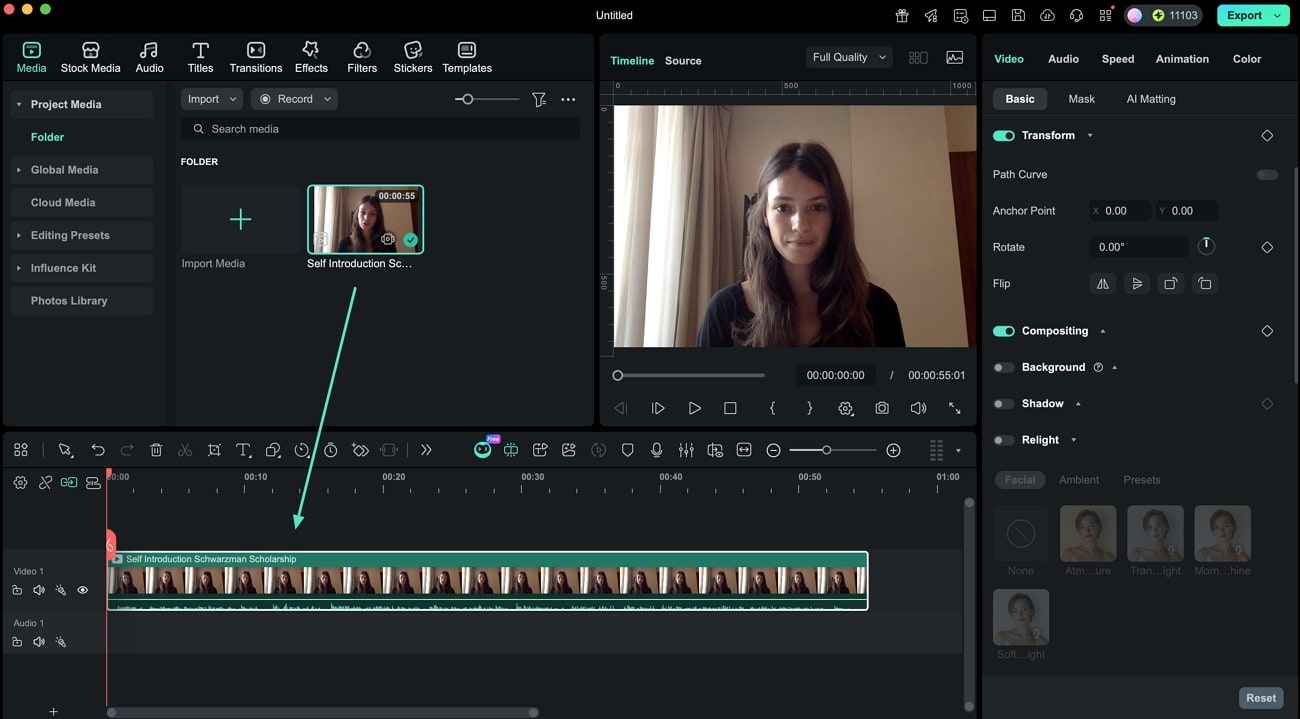Open the Full Quality dropdown
1300x719 pixels.
click(847, 57)
